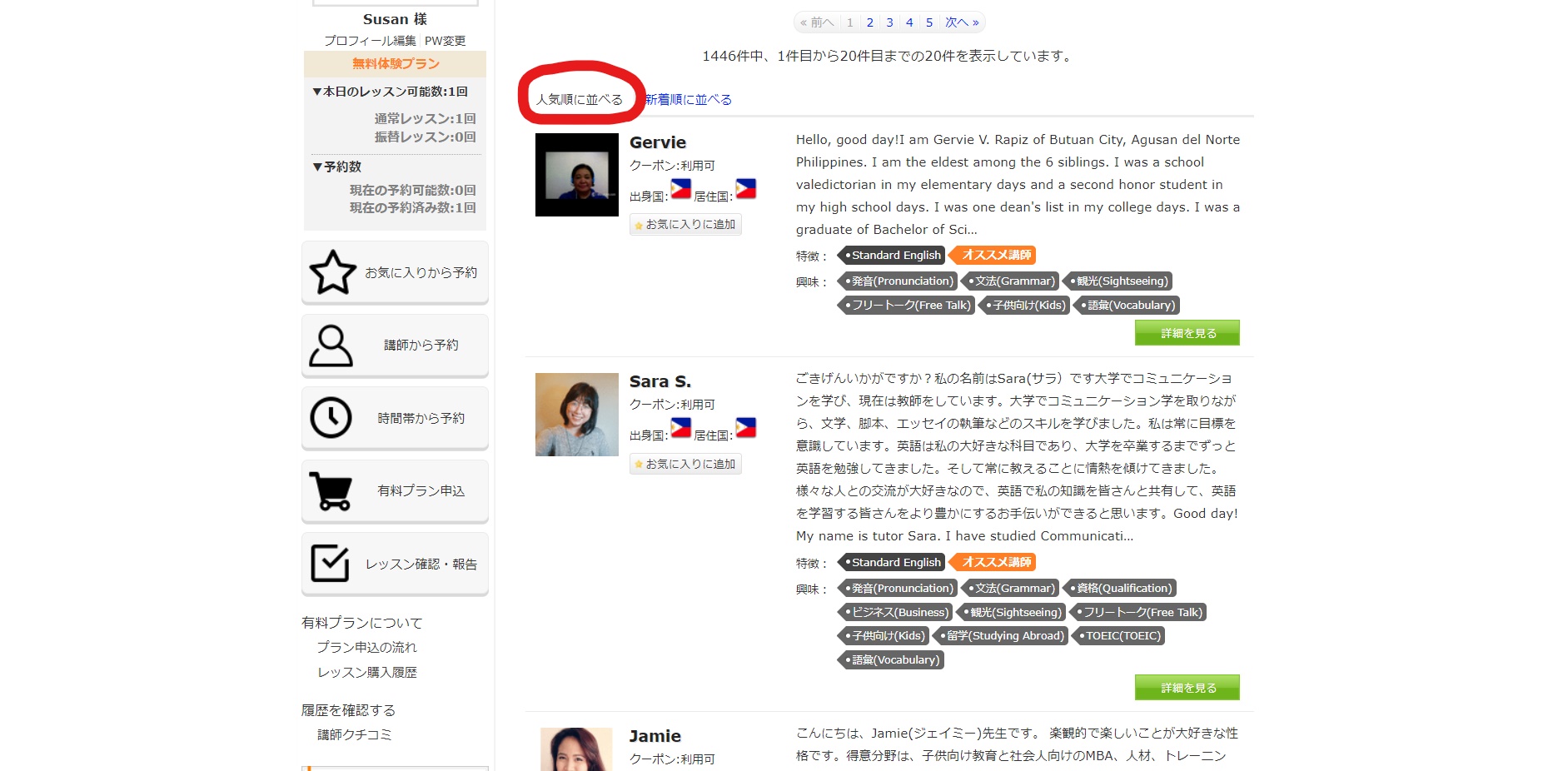This screenshot has width=1568, height=771.
Task: Open Sara S.'s profile photo
Action: tap(576, 415)
